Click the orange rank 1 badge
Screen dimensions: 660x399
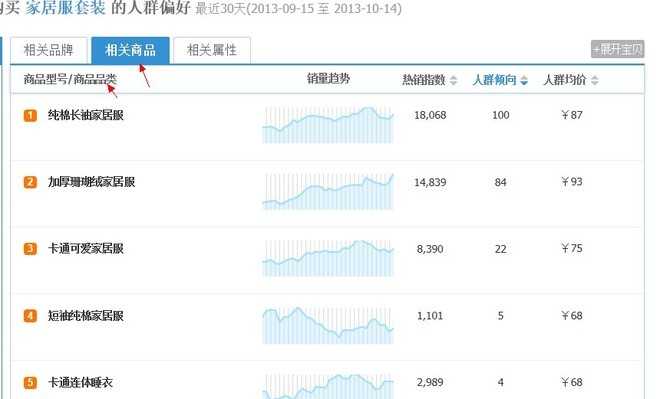pyautogui.click(x=30, y=115)
